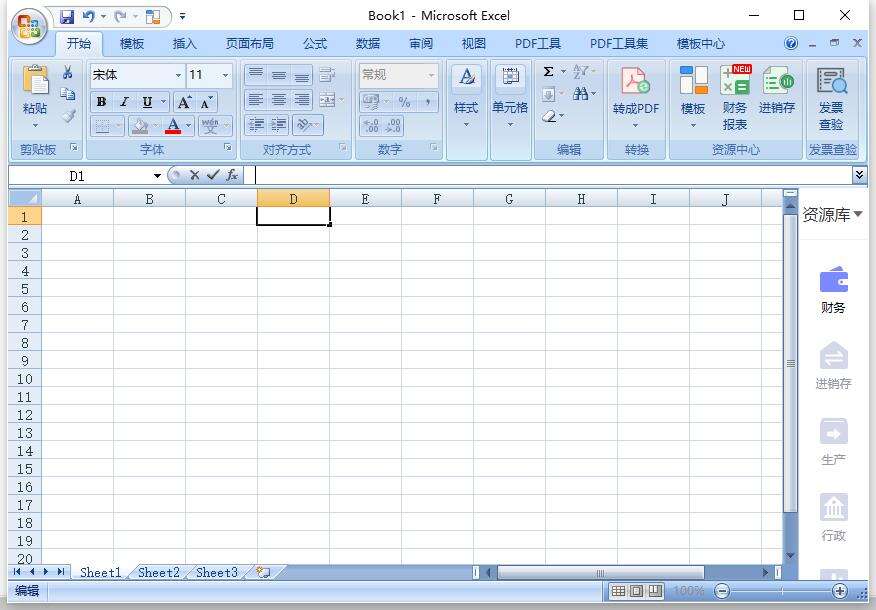Click the insert function fx icon

232,175
